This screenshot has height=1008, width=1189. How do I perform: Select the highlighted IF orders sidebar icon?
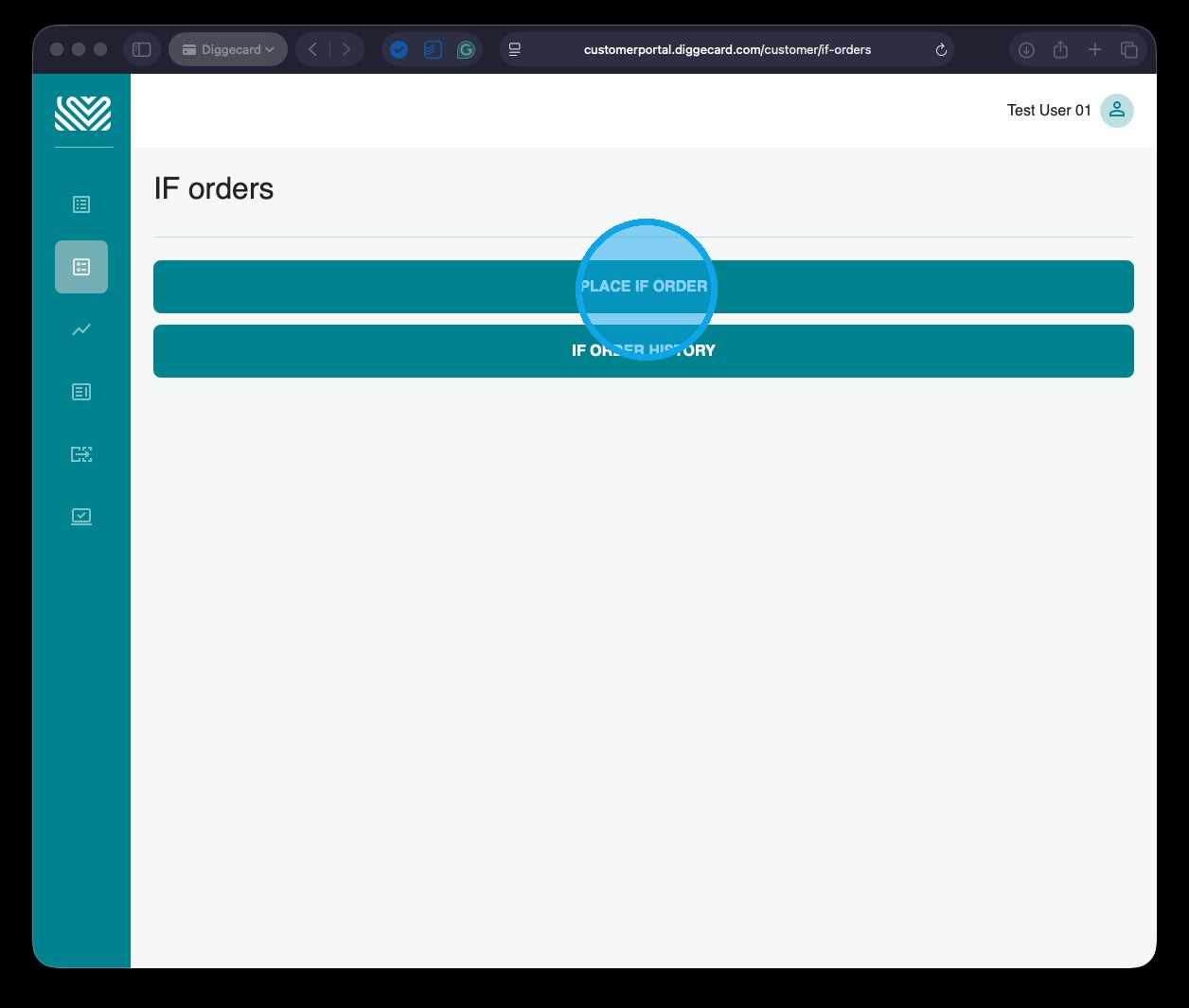coord(81,267)
